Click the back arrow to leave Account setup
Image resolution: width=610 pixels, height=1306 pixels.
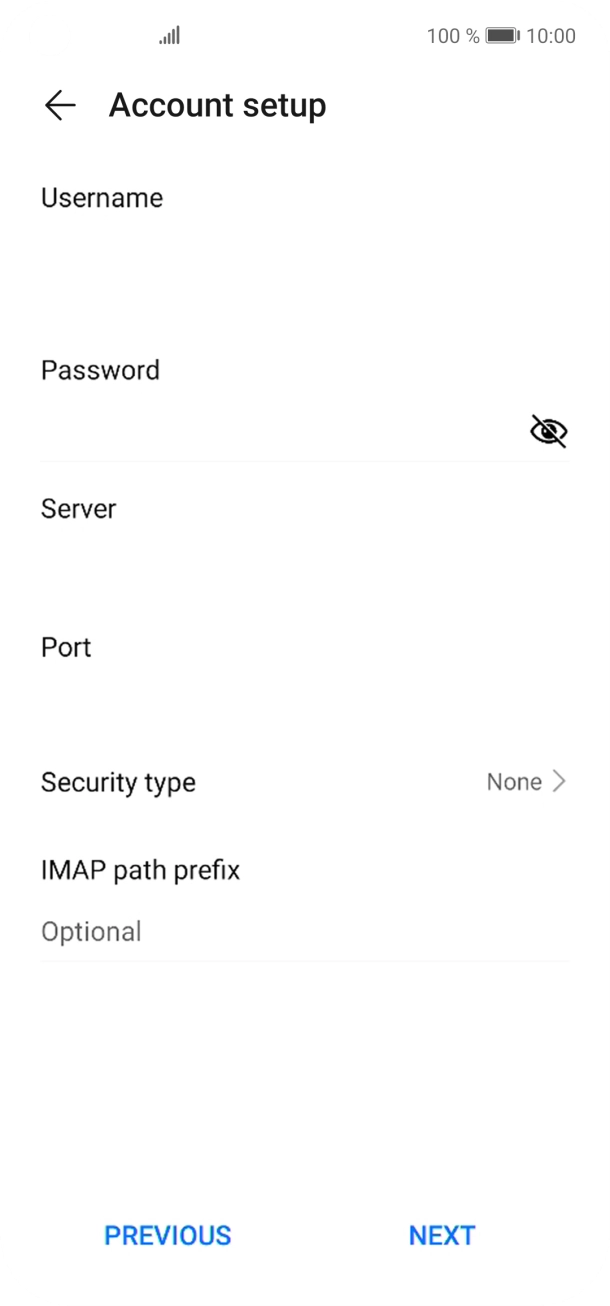coord(59,105)
